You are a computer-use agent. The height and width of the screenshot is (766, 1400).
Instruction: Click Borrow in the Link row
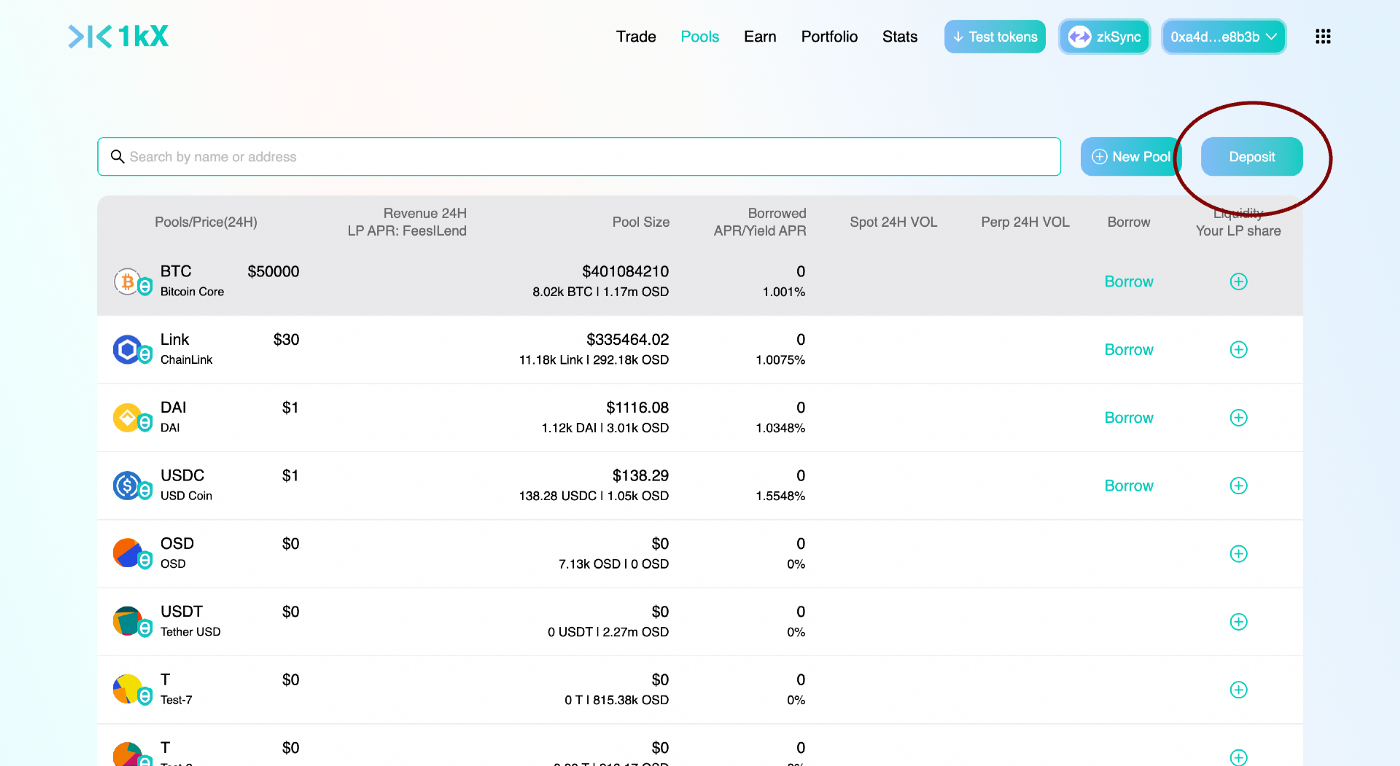point(1129,350)
